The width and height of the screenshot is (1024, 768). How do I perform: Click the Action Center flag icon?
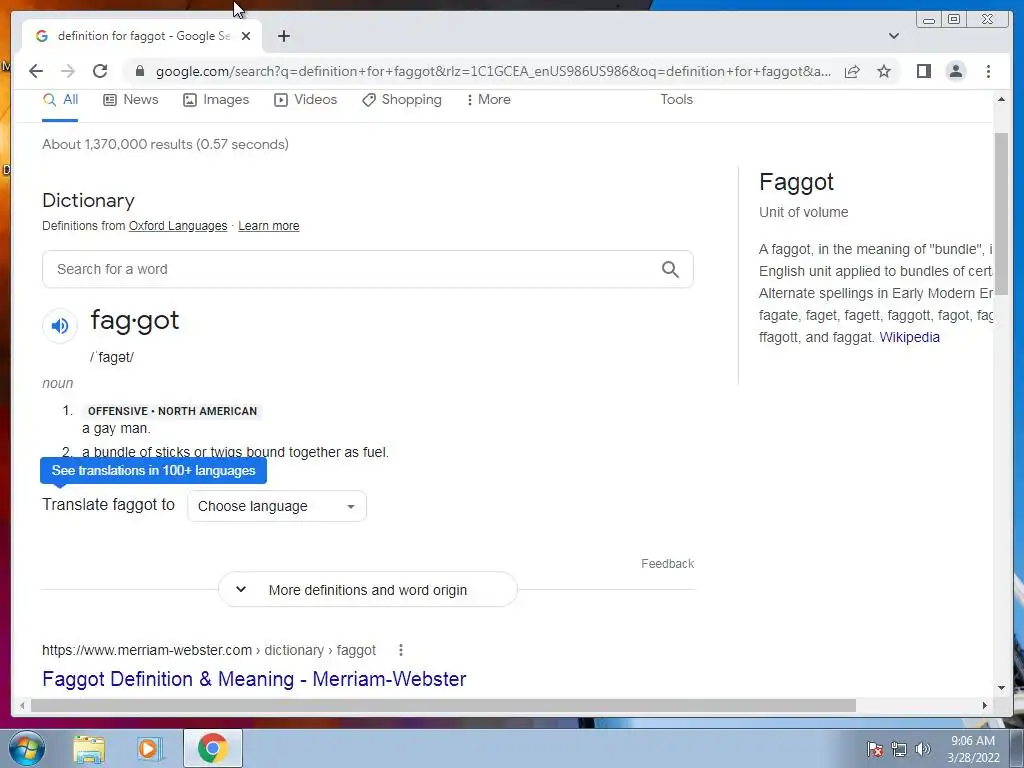pos(875,749)
